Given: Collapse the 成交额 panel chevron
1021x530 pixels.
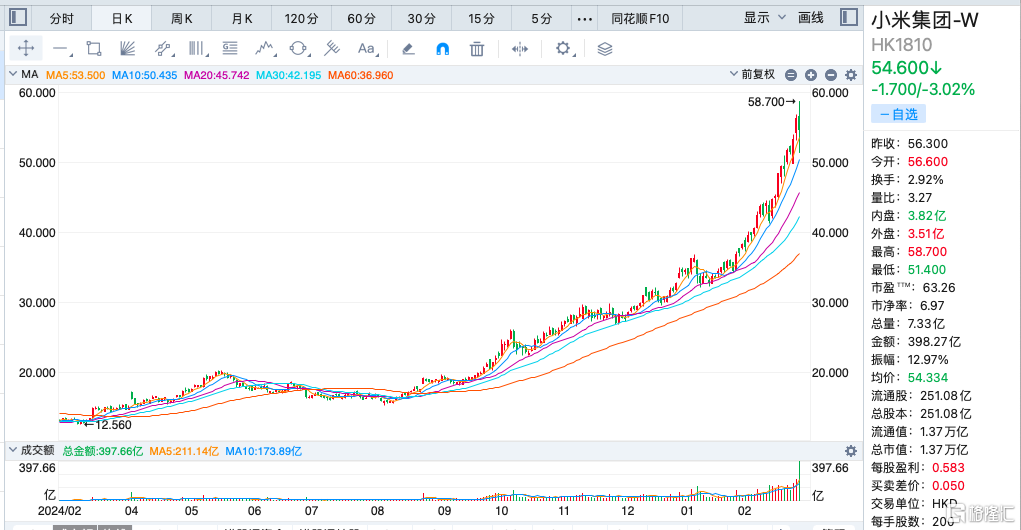Looking at the screenshot, I should [x=12, y=450].
